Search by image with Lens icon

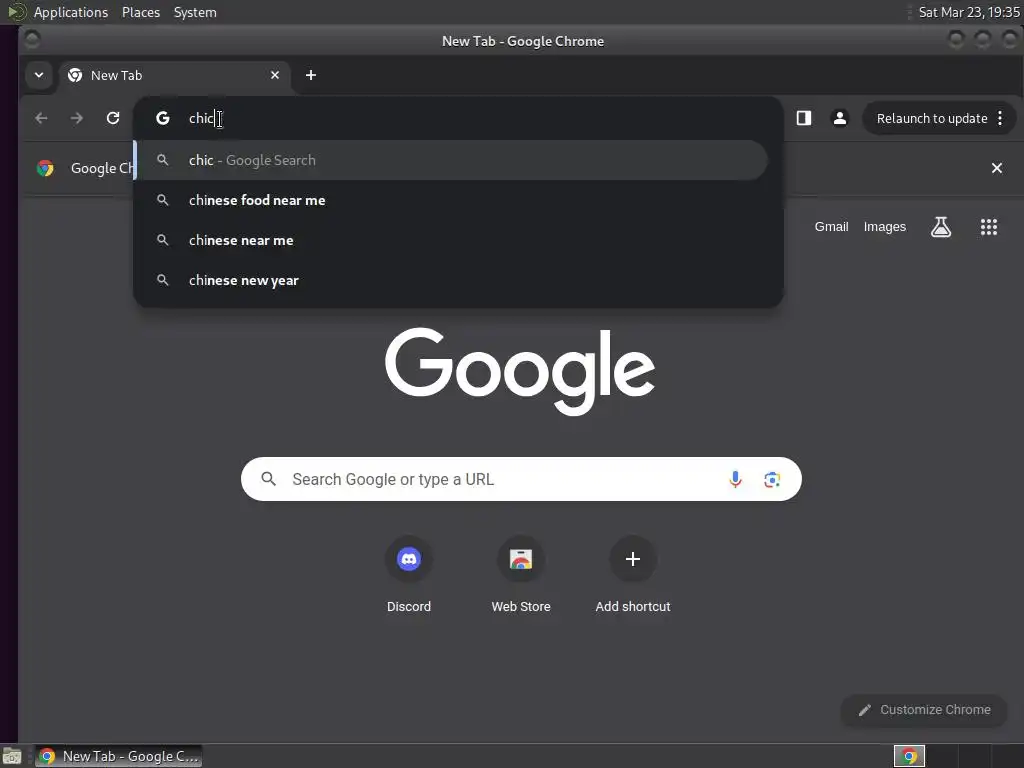[x=772, y=479]
